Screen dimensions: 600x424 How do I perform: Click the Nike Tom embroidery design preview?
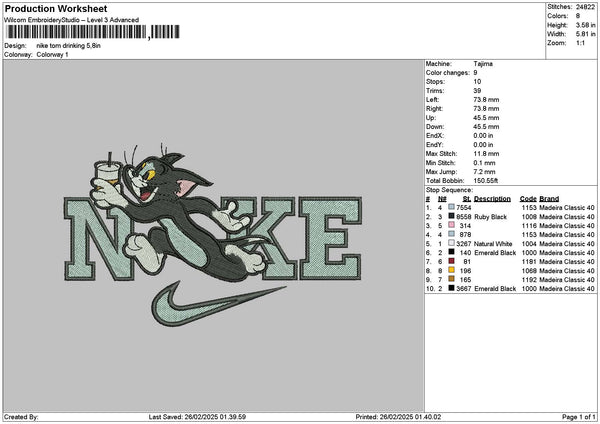click(x=213, y=234)
